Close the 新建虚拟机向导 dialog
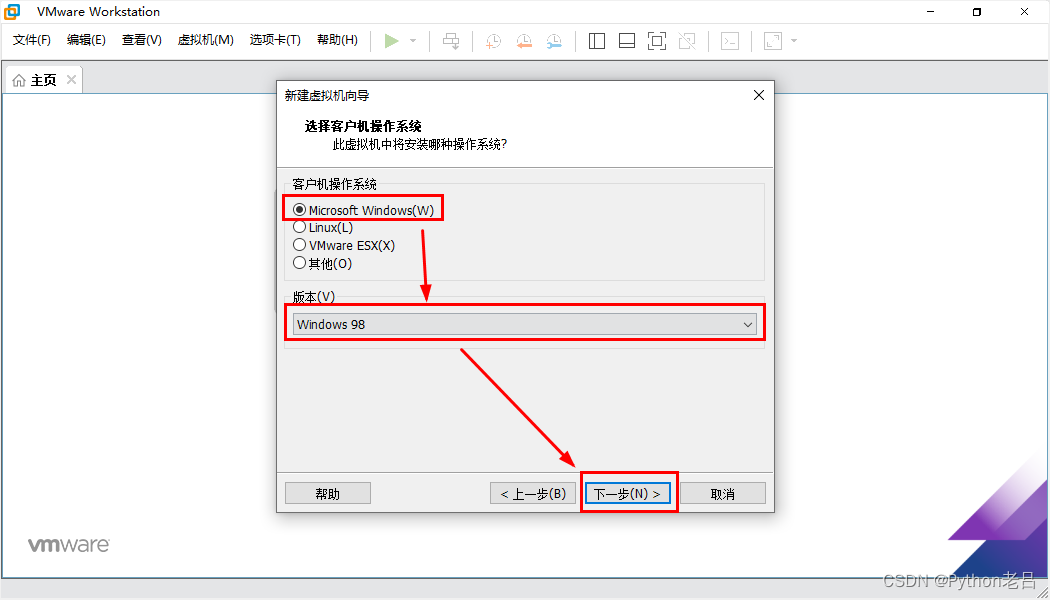This screenshot has width=1050, height=600. [x=759, y=95]
